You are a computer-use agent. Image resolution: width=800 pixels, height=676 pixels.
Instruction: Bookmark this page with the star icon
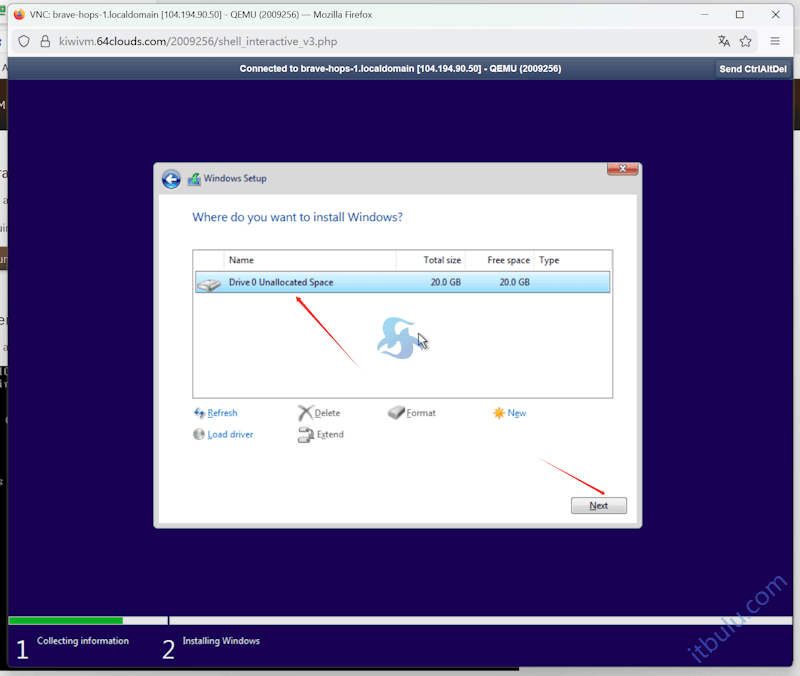[746, 41]
